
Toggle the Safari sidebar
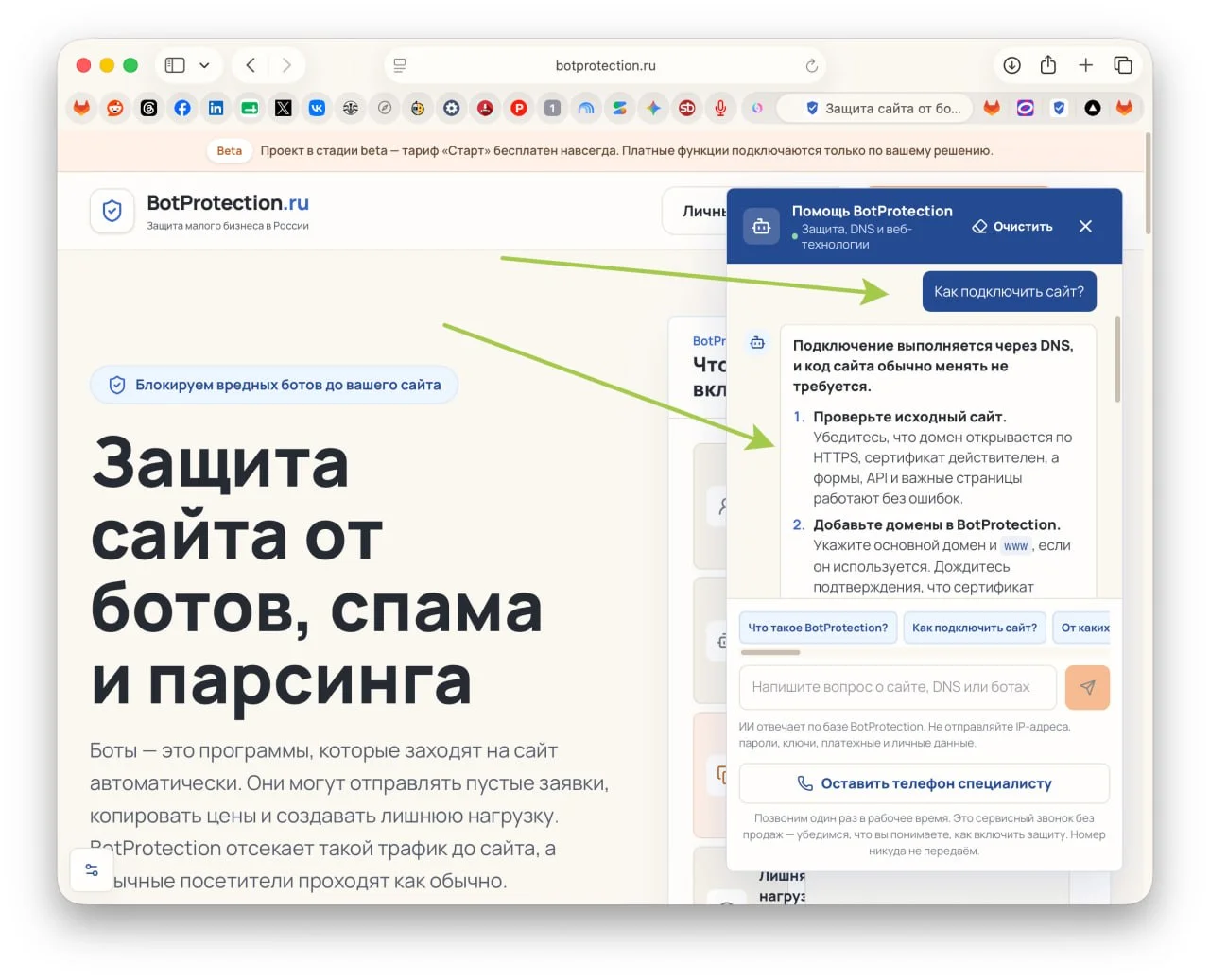coord(175,65)
